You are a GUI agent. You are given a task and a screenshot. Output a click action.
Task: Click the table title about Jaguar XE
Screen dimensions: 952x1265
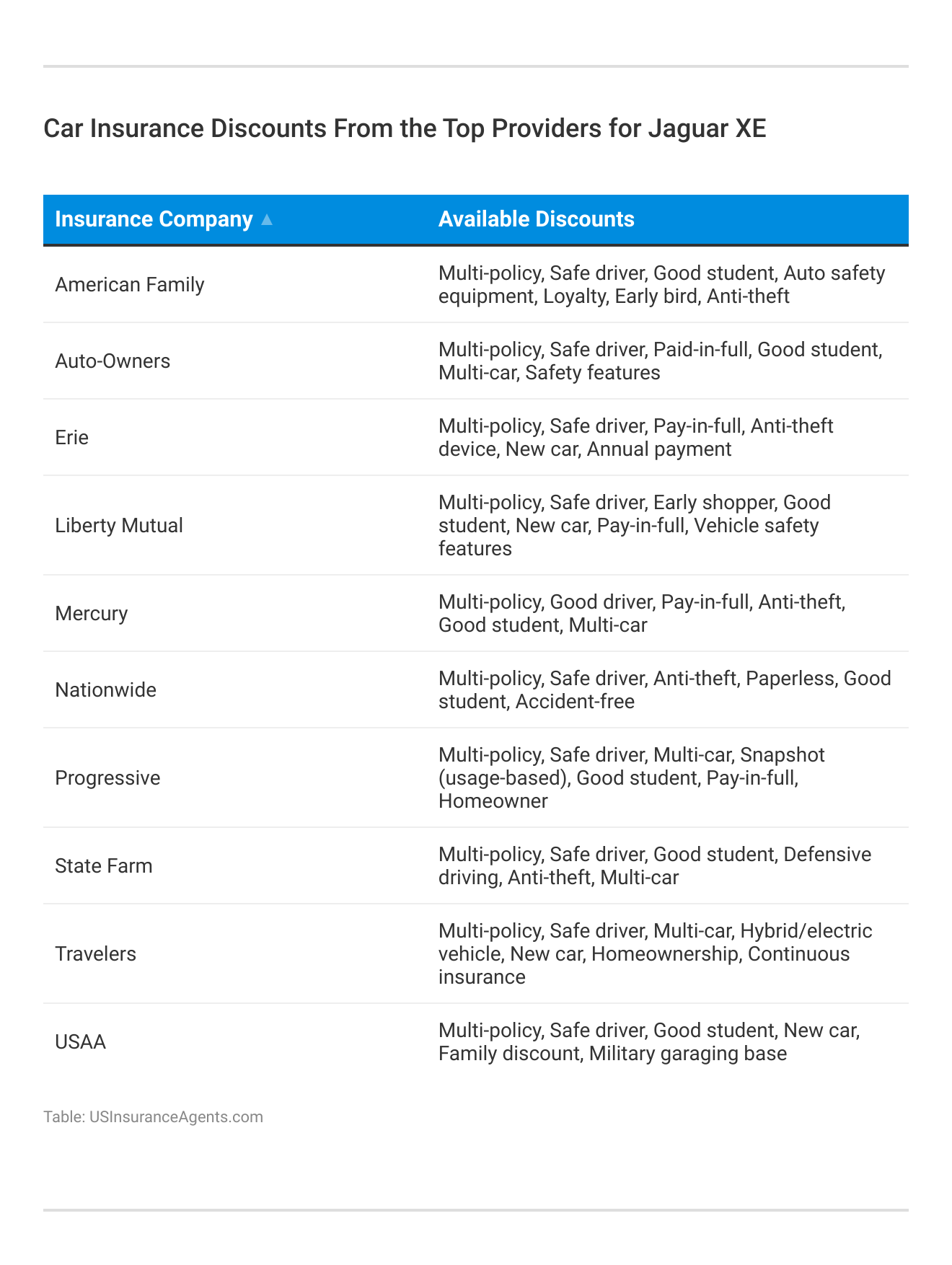(x=404, y=128)
